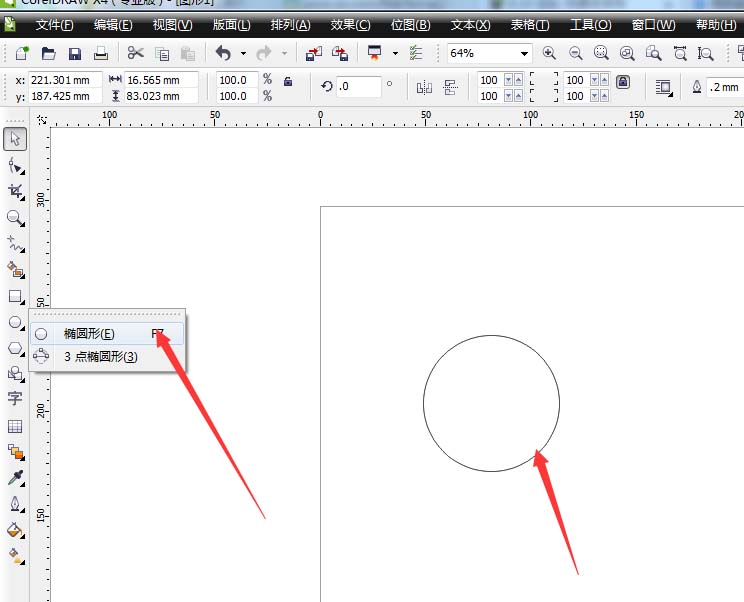The image size is (744, 602).
Task: Open the undo history dropdown arrow
Action: 243,53
